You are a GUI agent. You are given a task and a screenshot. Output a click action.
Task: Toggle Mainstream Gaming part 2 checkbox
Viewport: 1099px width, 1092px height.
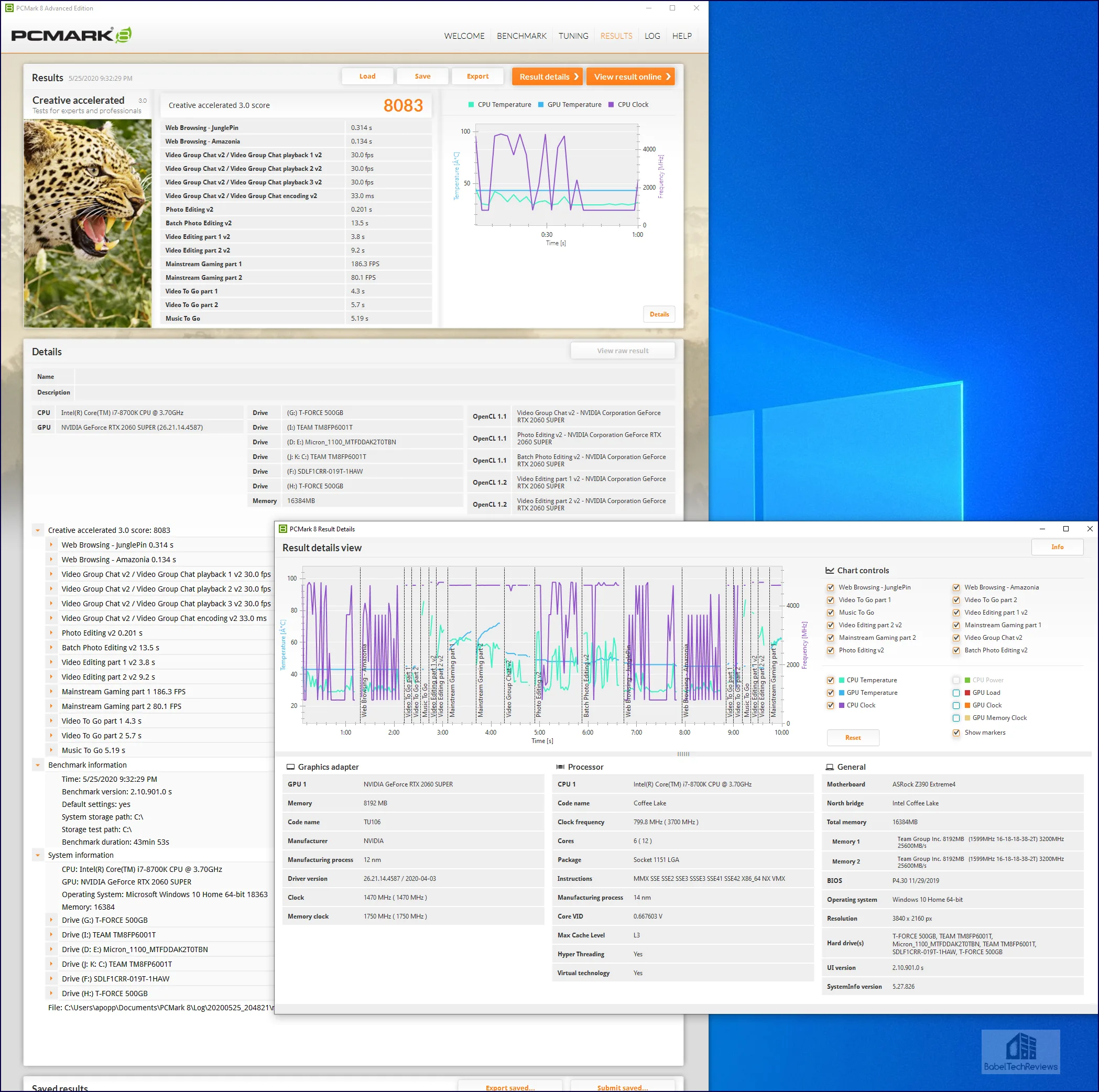(831, 637)
